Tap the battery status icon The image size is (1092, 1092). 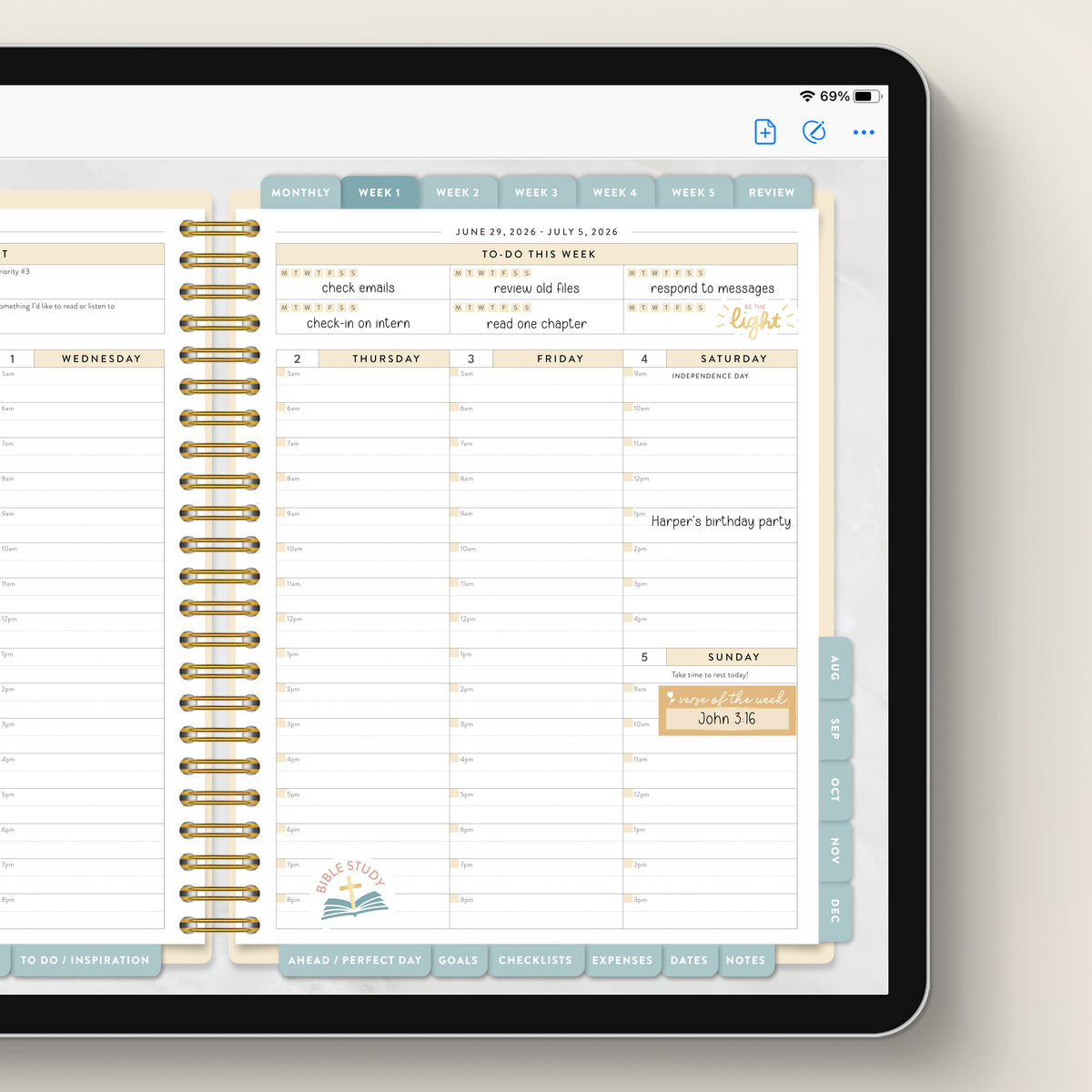tap(867, 96)
